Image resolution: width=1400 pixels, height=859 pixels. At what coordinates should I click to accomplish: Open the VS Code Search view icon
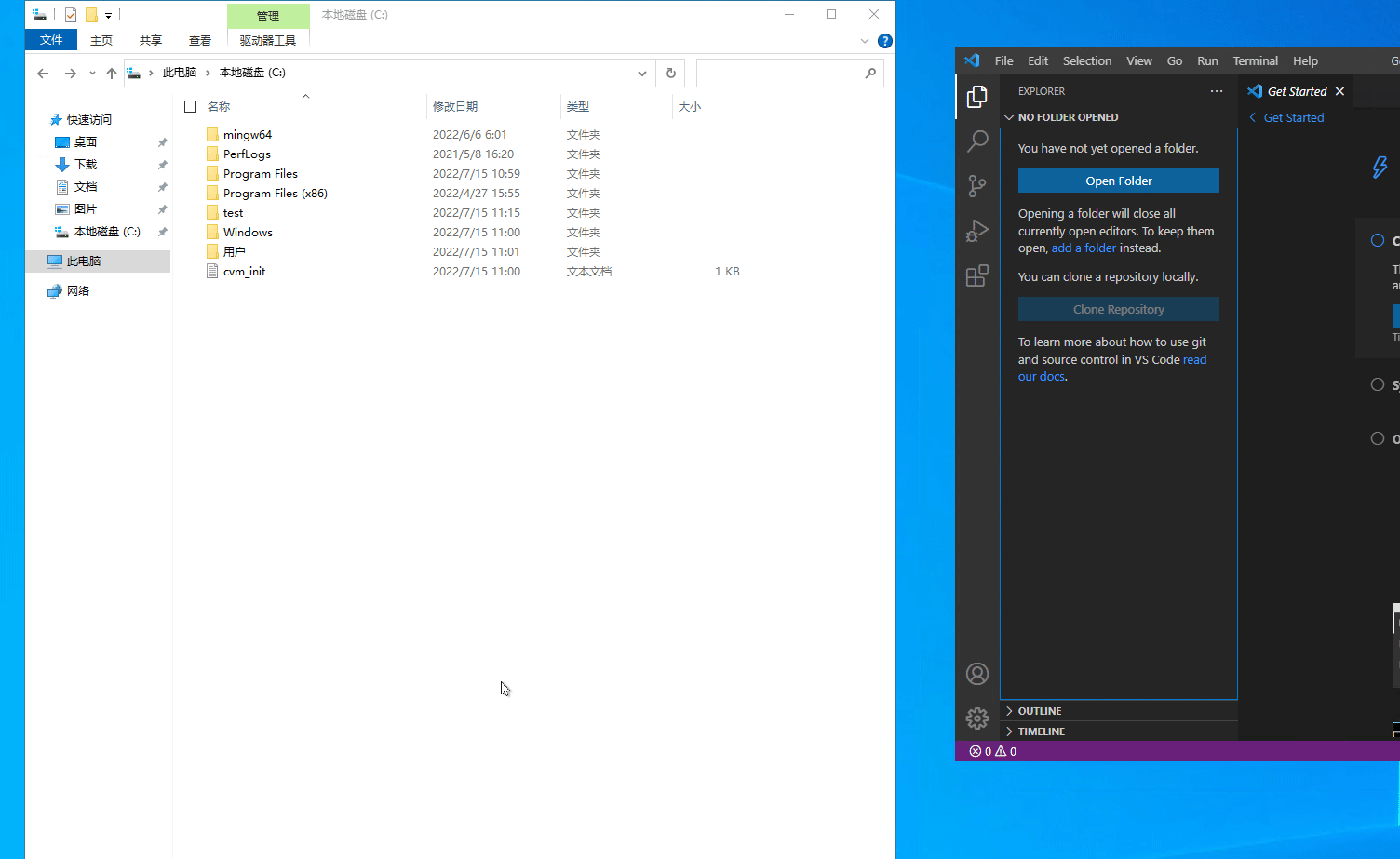[x=977, y=141]
